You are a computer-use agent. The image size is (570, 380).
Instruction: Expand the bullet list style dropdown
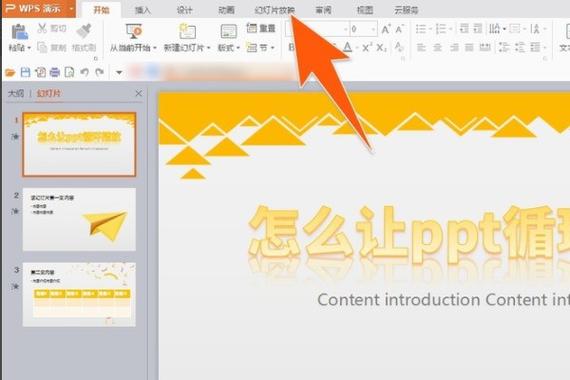pos(430,29)
